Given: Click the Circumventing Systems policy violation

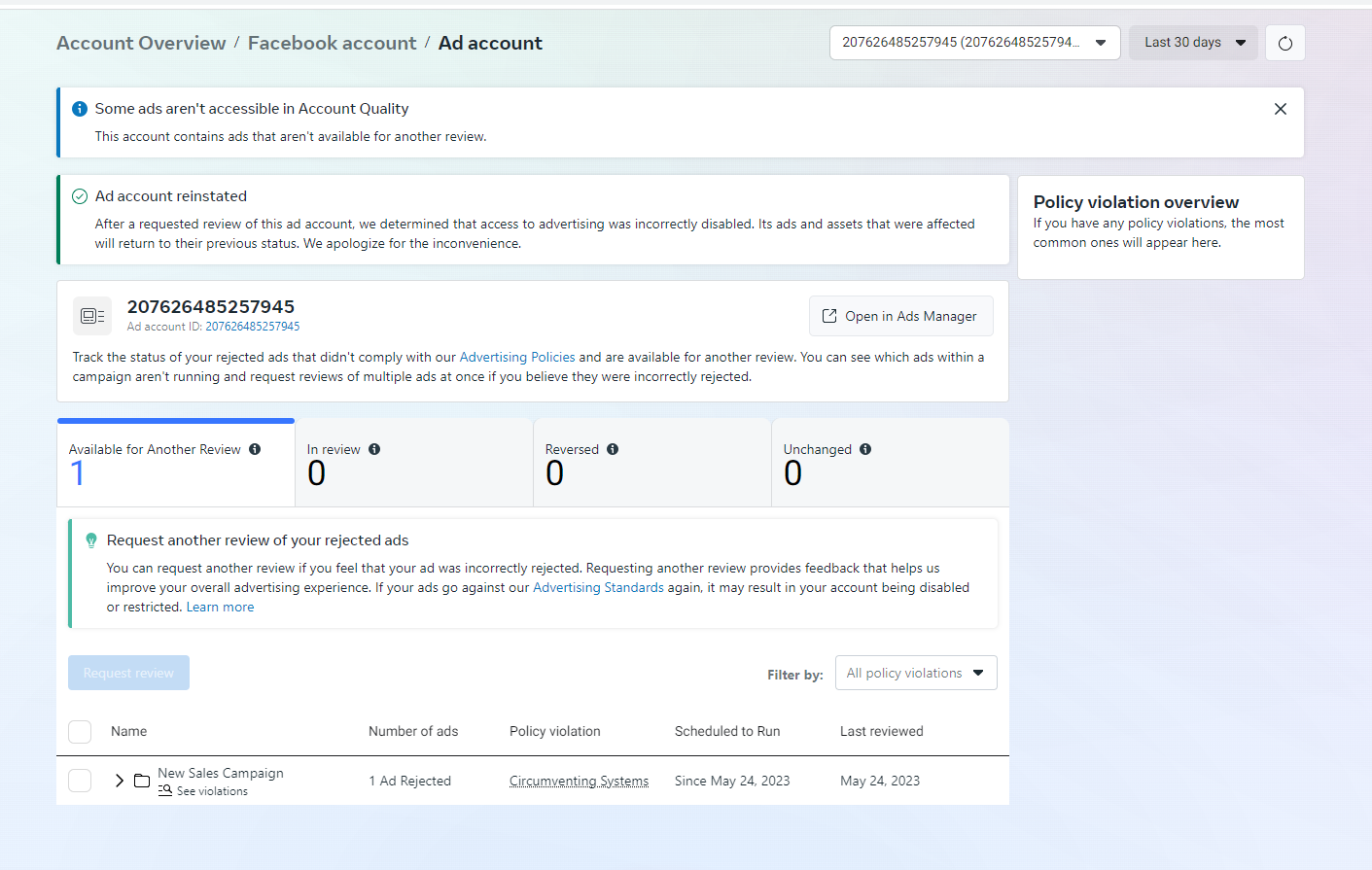Looking at the screenshot, I should [579, 781].
